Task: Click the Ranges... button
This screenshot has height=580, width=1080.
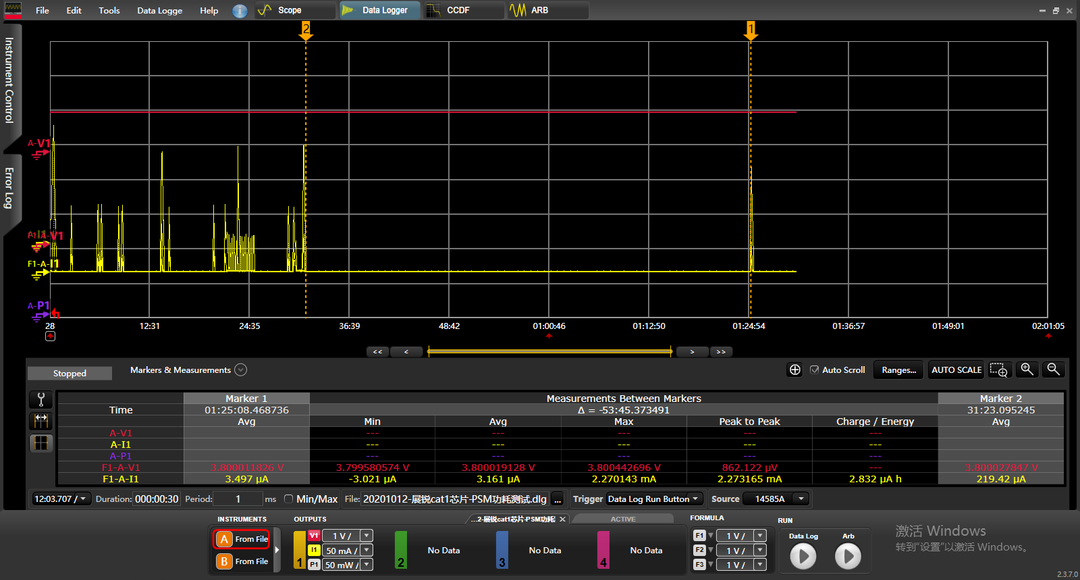Action: tap(898, 370)
